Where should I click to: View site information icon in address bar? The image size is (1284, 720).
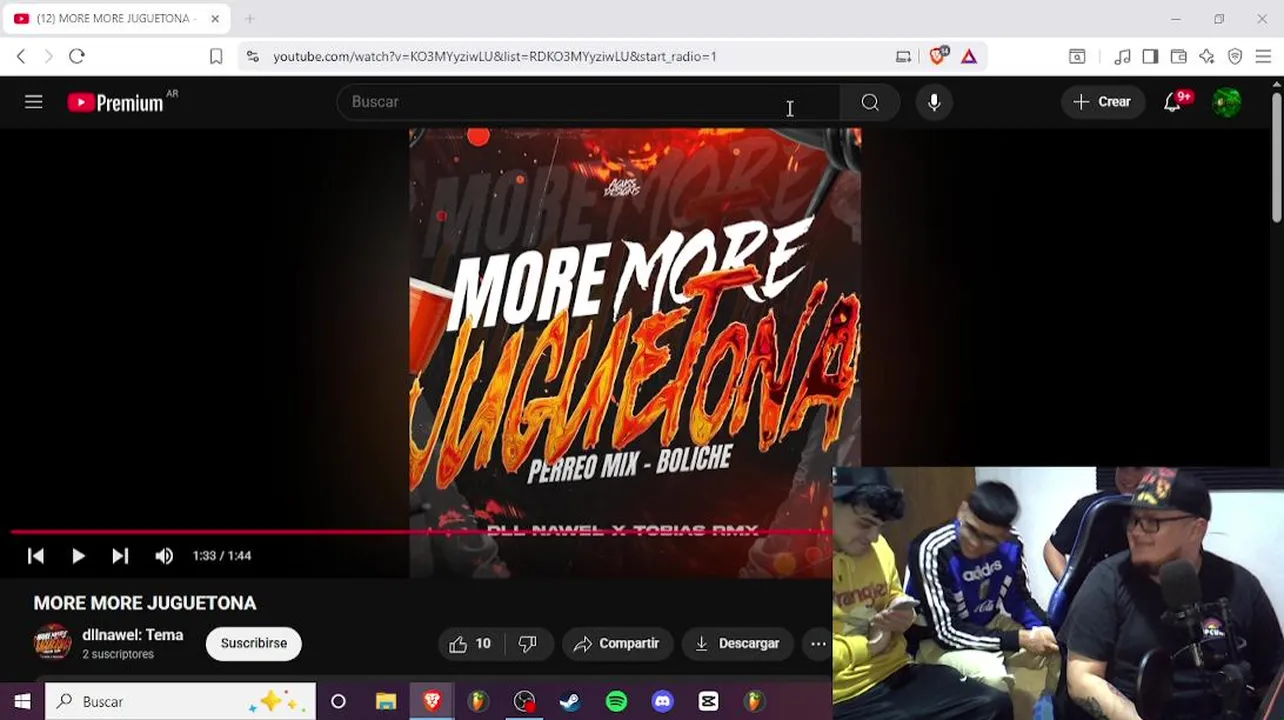click(x=252, y=57)
